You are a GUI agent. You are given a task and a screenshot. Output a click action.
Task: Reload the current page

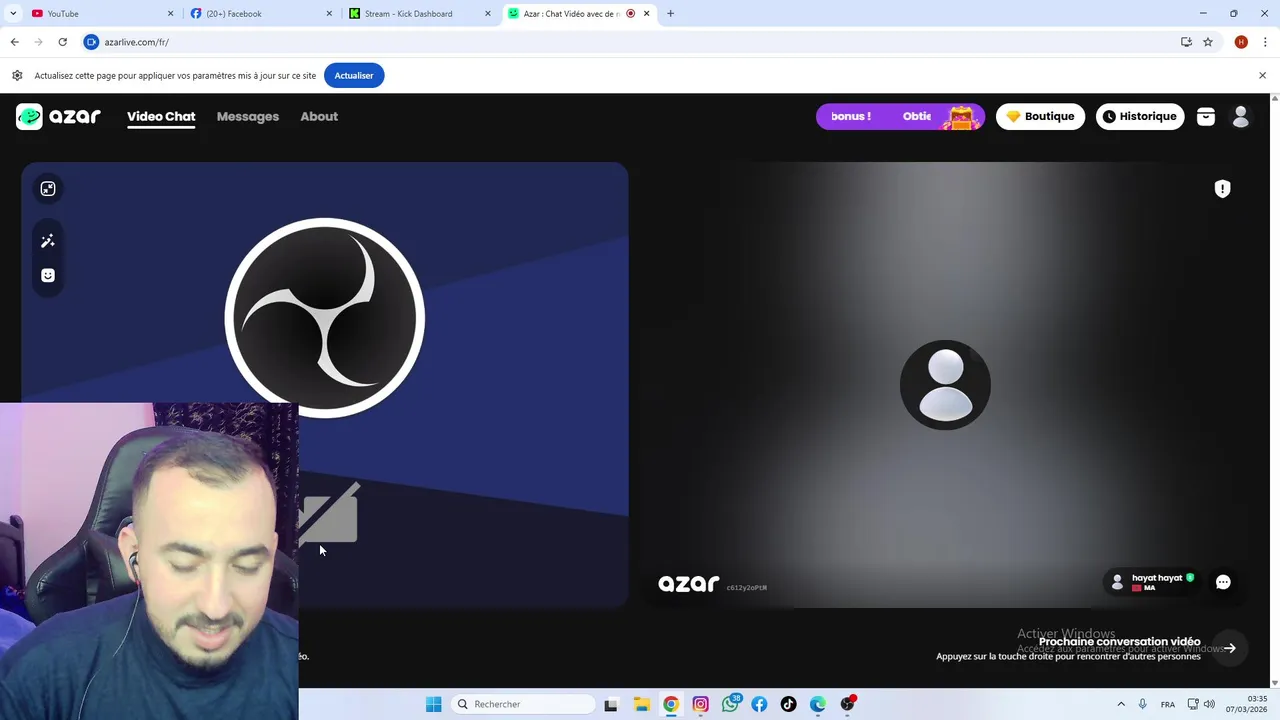(x=62, y=42)
